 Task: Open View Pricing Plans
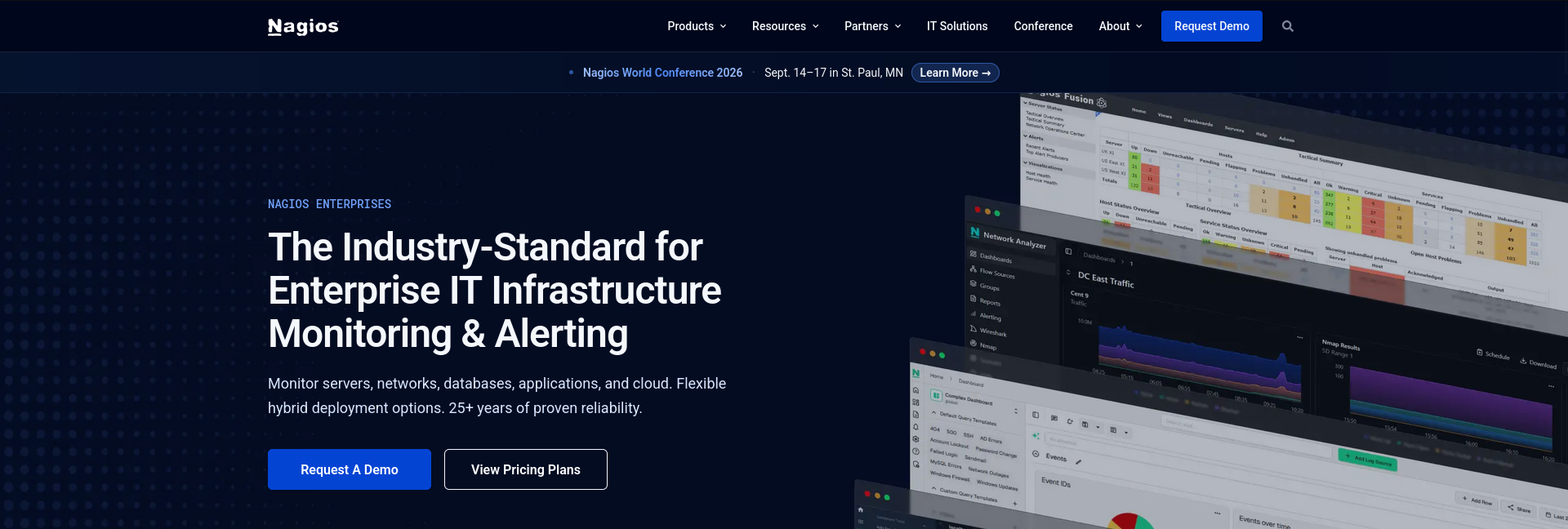pyautogui.click(x=526, y=469)
